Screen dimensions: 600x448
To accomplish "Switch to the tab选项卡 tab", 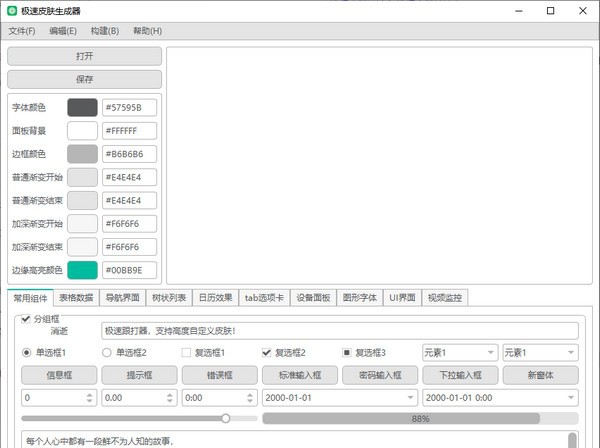I will pyautogui.click(x=264, y=298).
